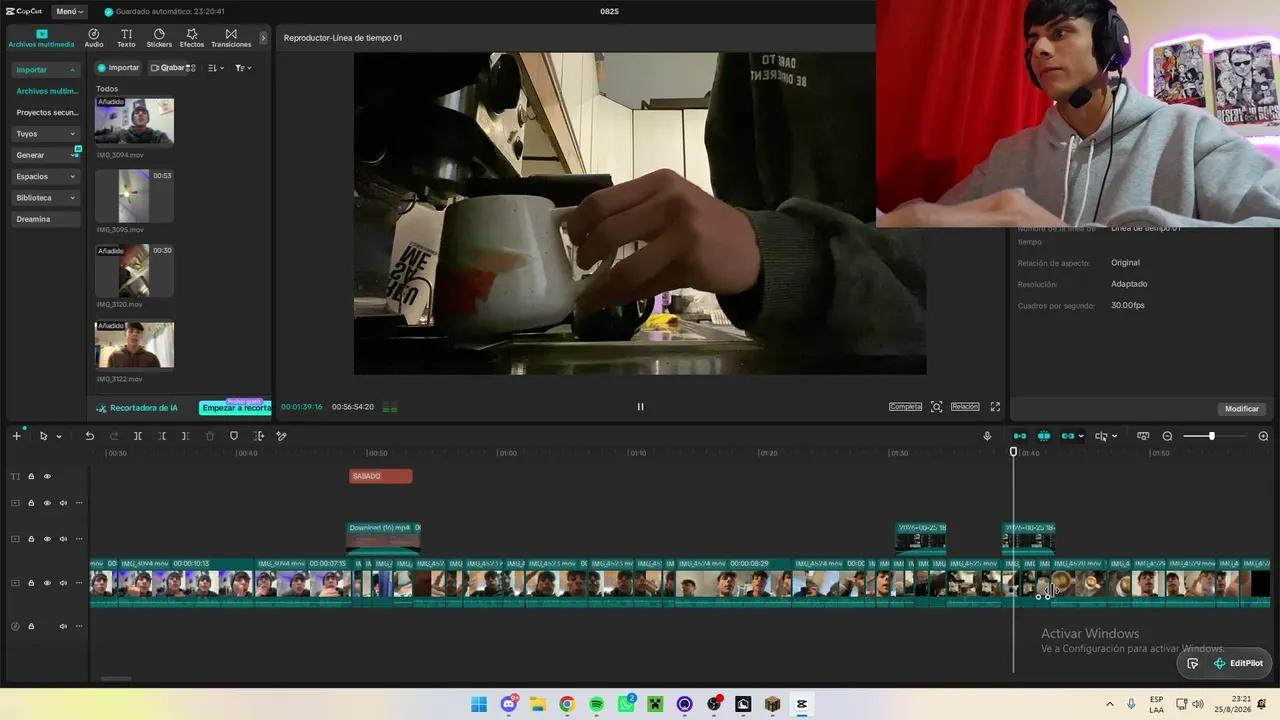Open Google Chrome from the taskbar
1280x720 pixels.
click(567, 704)
